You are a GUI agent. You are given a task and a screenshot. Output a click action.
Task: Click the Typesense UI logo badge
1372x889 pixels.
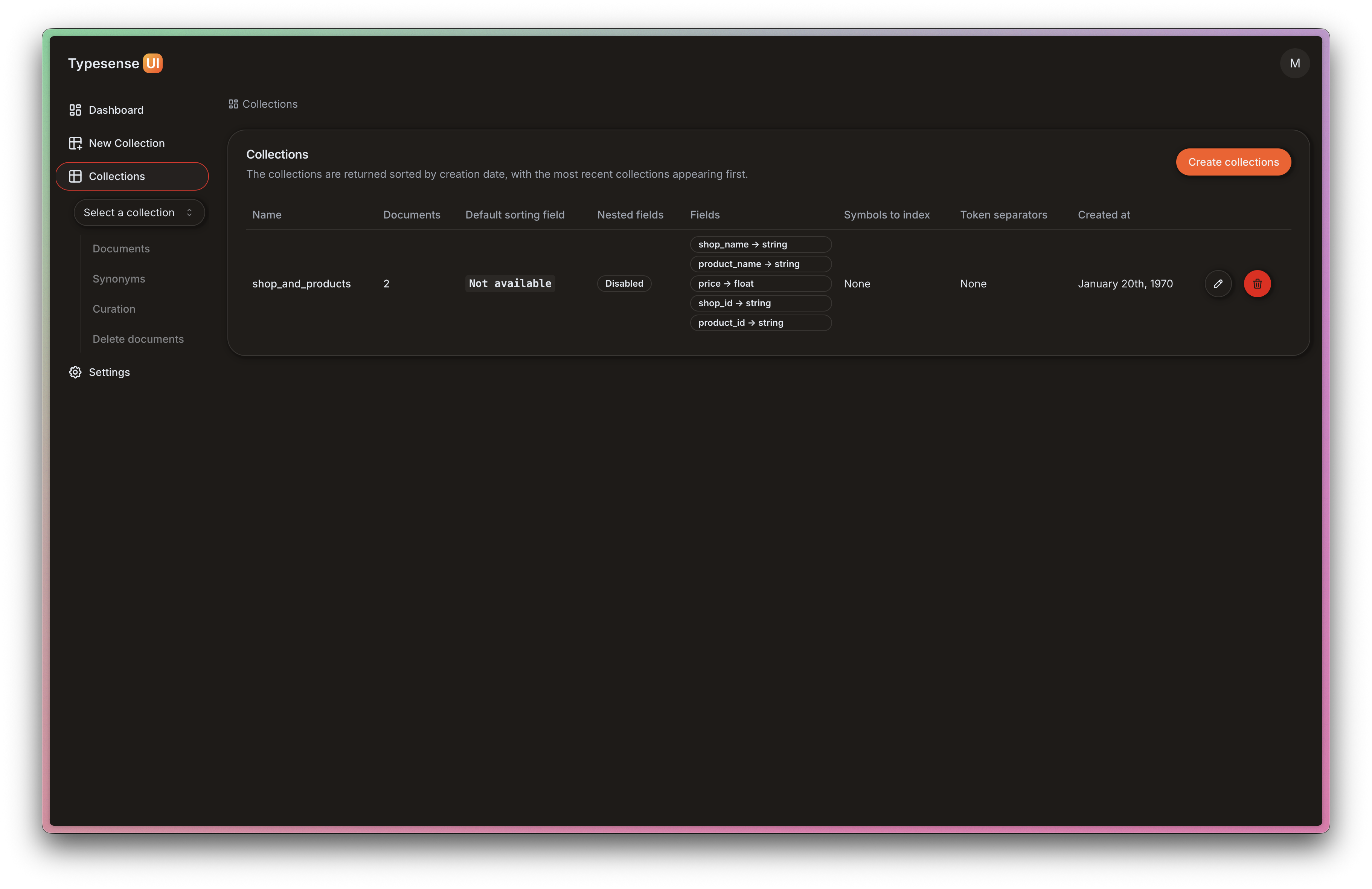[x=153, y=63]
